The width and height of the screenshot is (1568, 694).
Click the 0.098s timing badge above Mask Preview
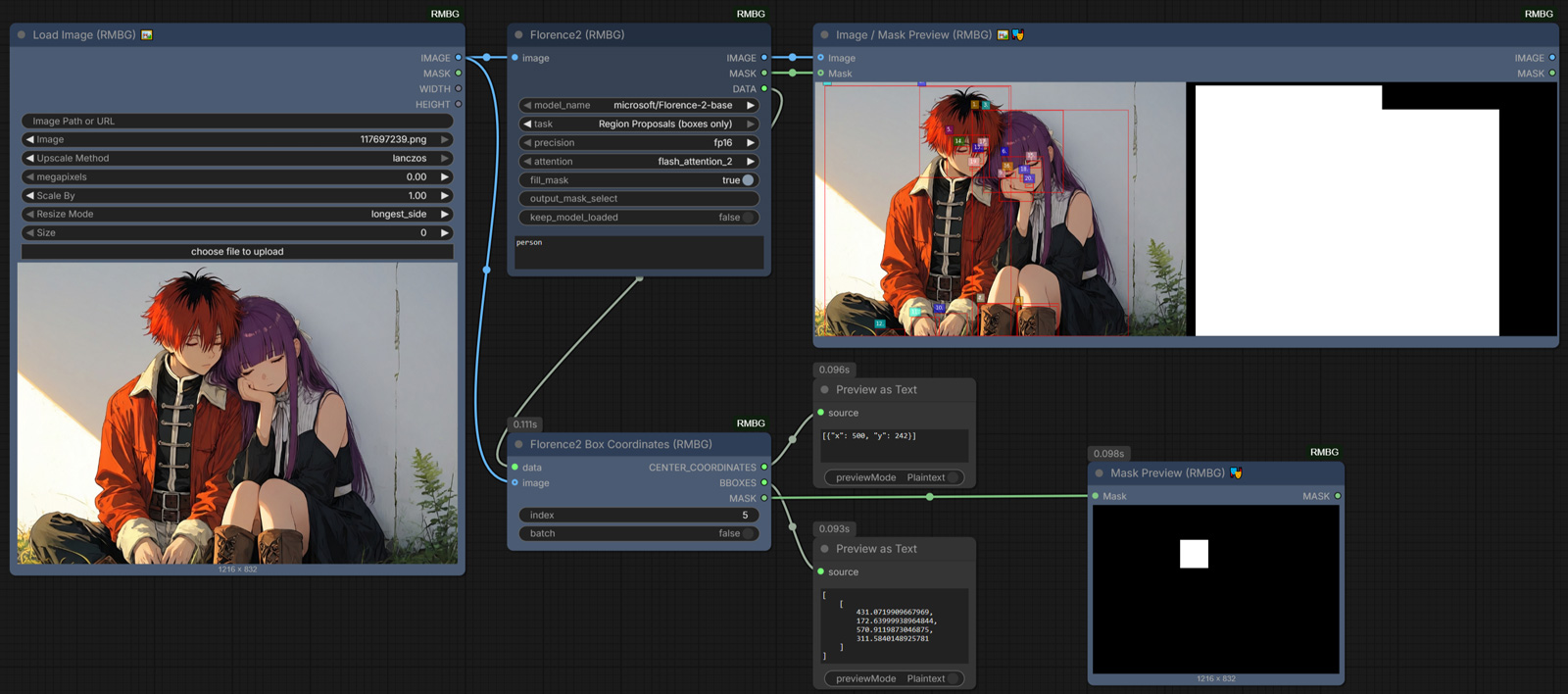pos(1108,453)
